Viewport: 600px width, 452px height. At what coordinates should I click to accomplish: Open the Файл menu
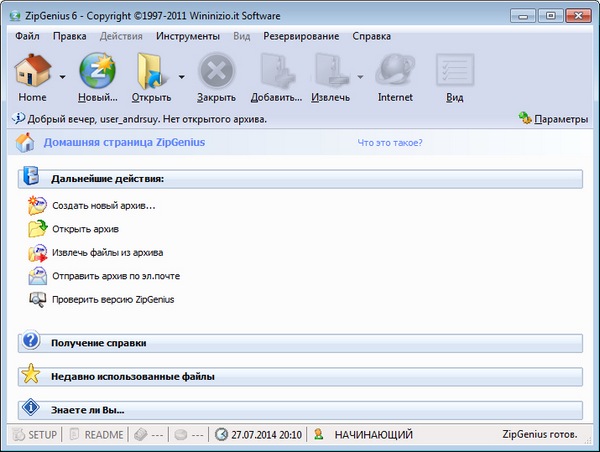pyautogui.click(x=28, y=36)
